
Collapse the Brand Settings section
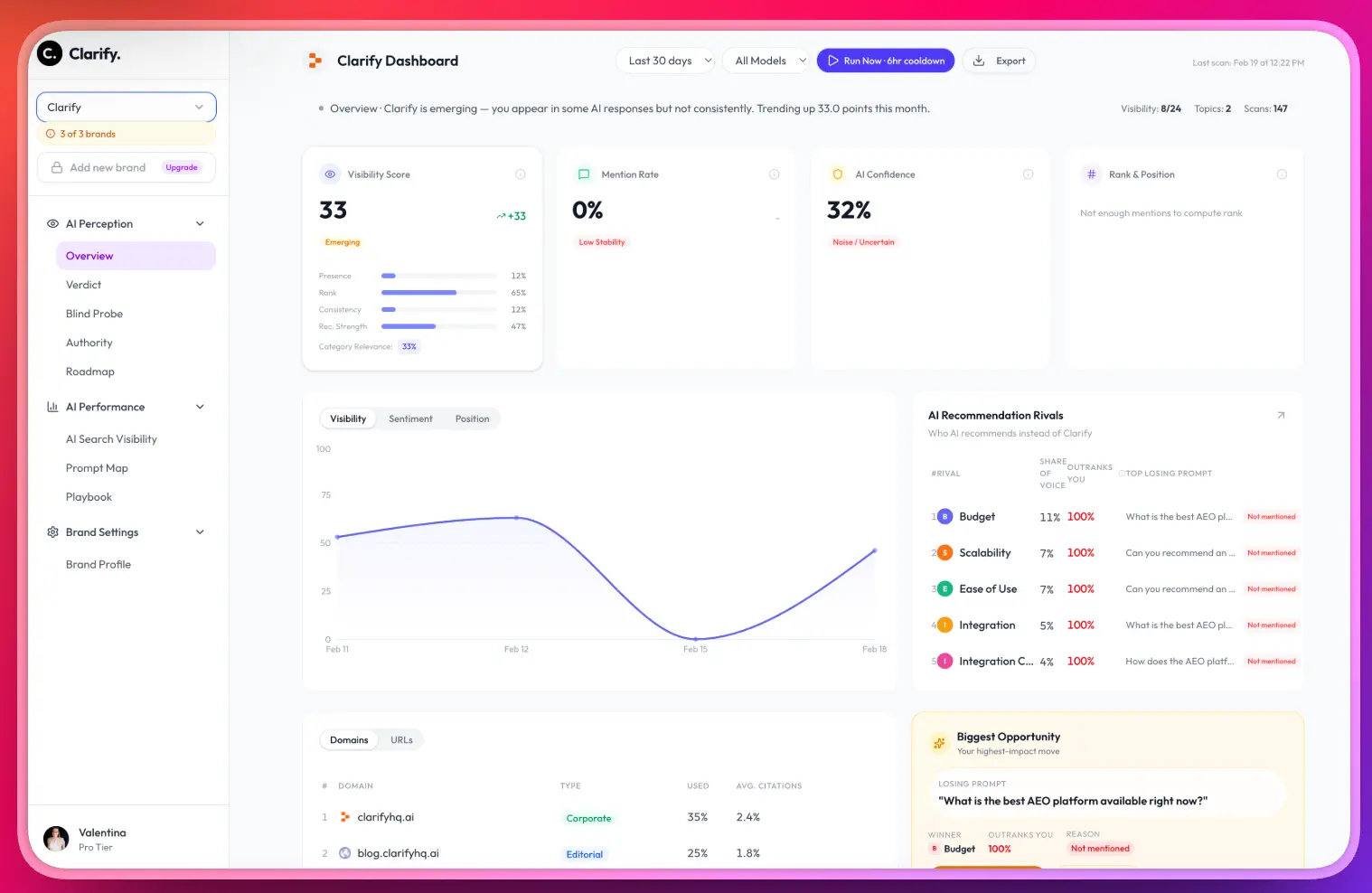[200, 532]
